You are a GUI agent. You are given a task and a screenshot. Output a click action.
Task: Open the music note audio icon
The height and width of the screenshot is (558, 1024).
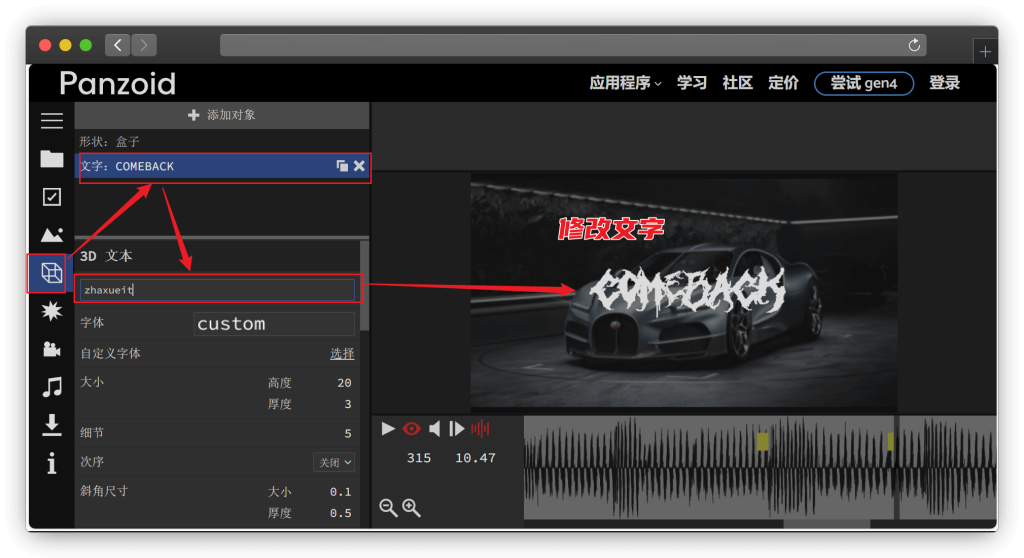tap(51, 387)
